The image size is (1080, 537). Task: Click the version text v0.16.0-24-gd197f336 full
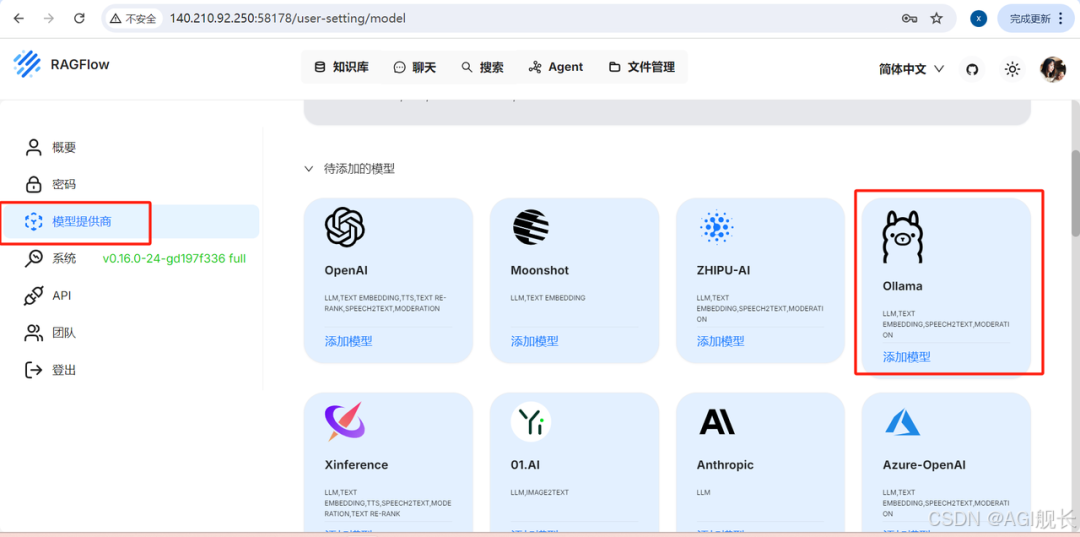point(174,259)
